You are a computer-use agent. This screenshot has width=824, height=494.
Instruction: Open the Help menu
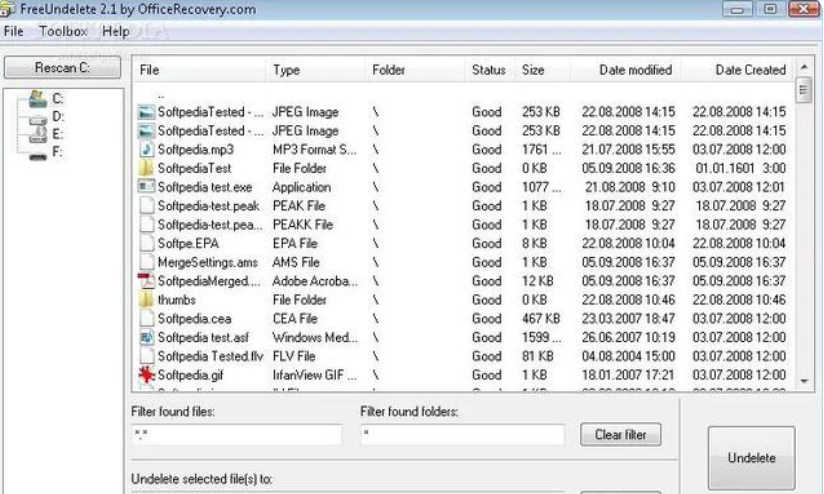(x=116, y=32)
